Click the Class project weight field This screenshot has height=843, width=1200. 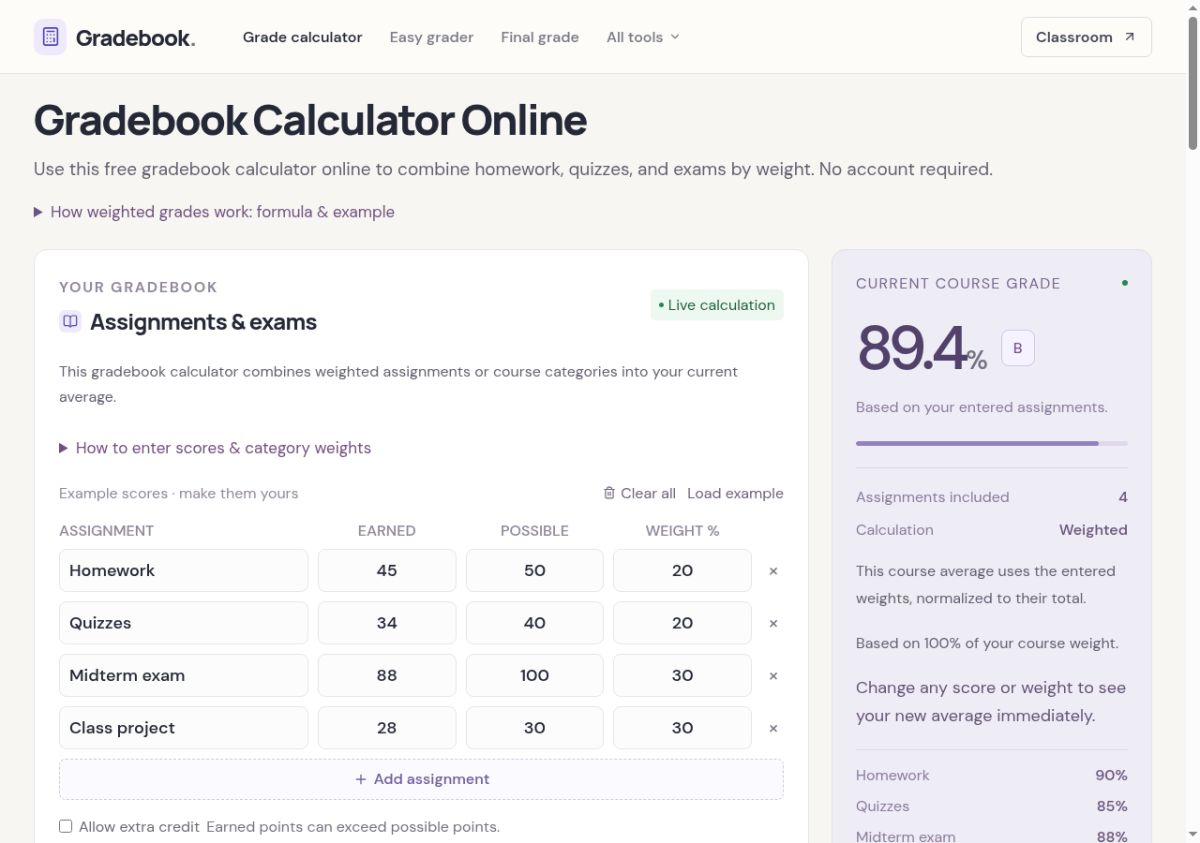point(682,728)
